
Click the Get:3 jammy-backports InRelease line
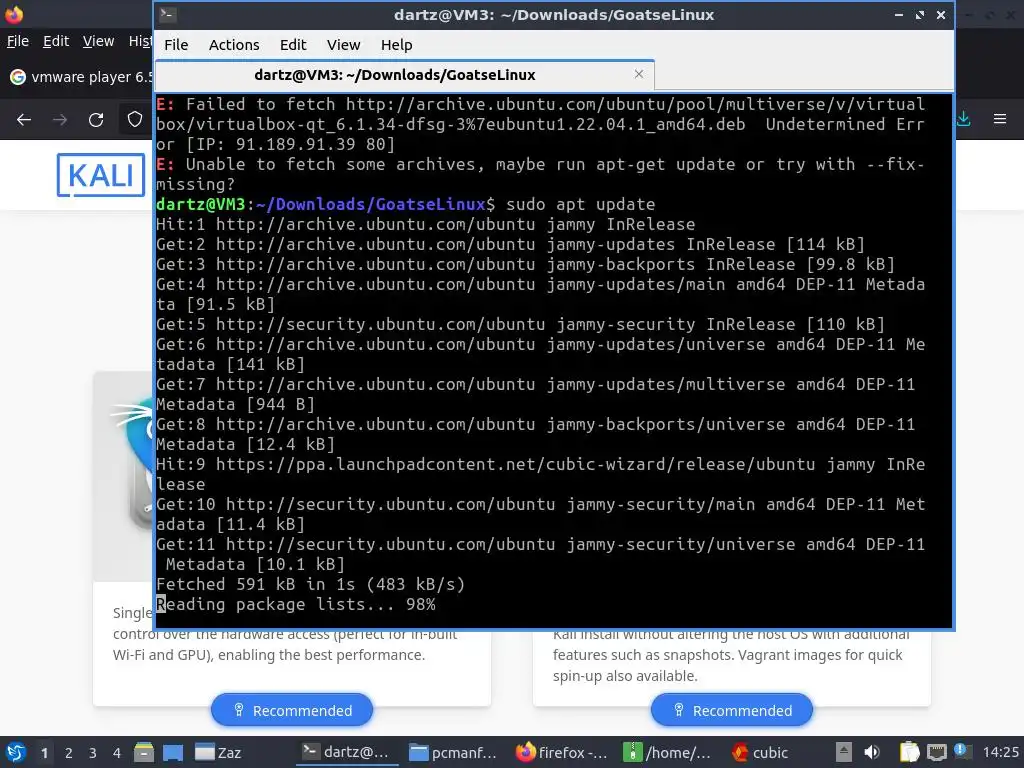tap(526, 264)
